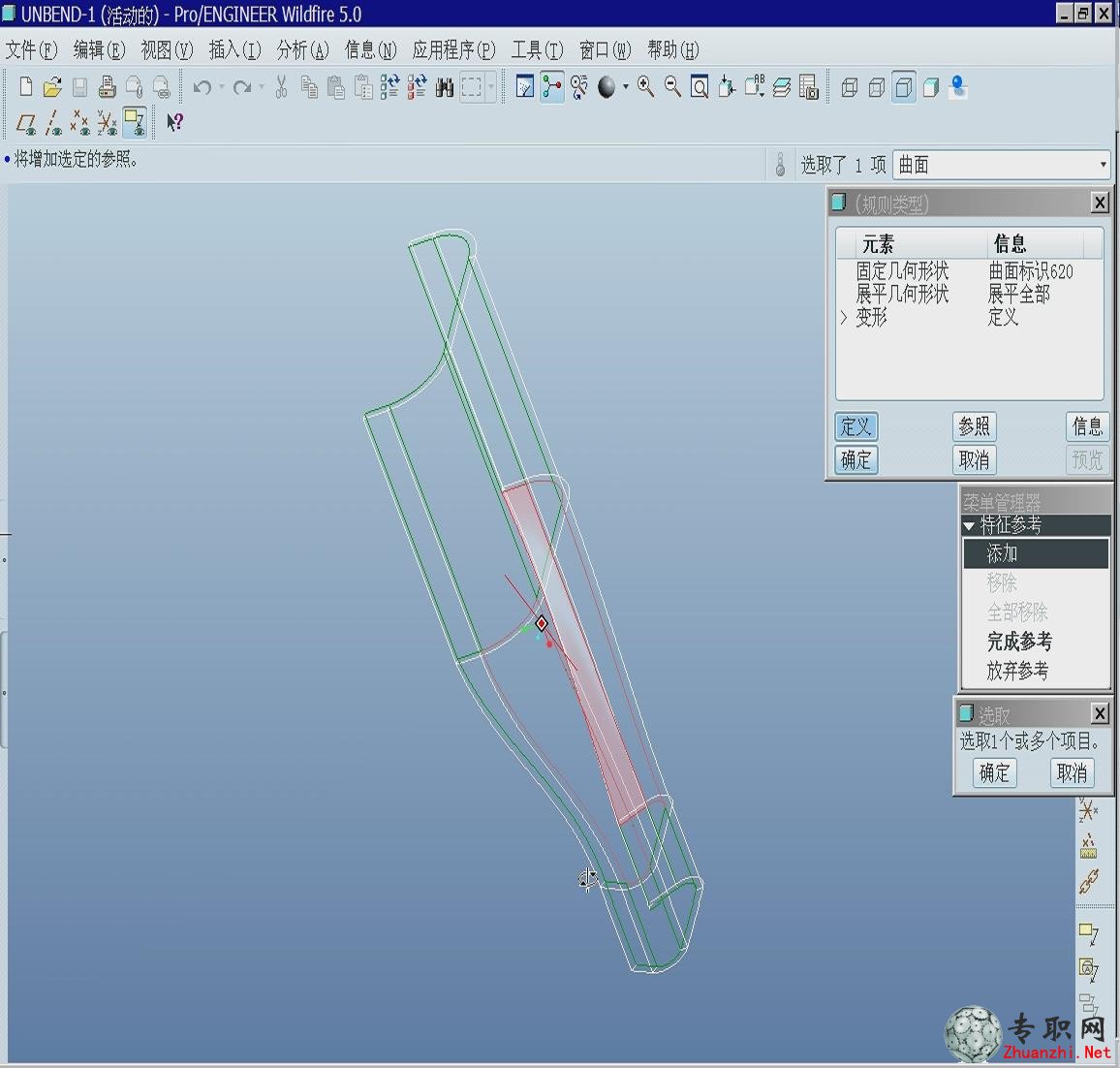Create a new file with the blank page icon
Image resolution: width=1120 pixels, height=1068 pixels.
26,87
